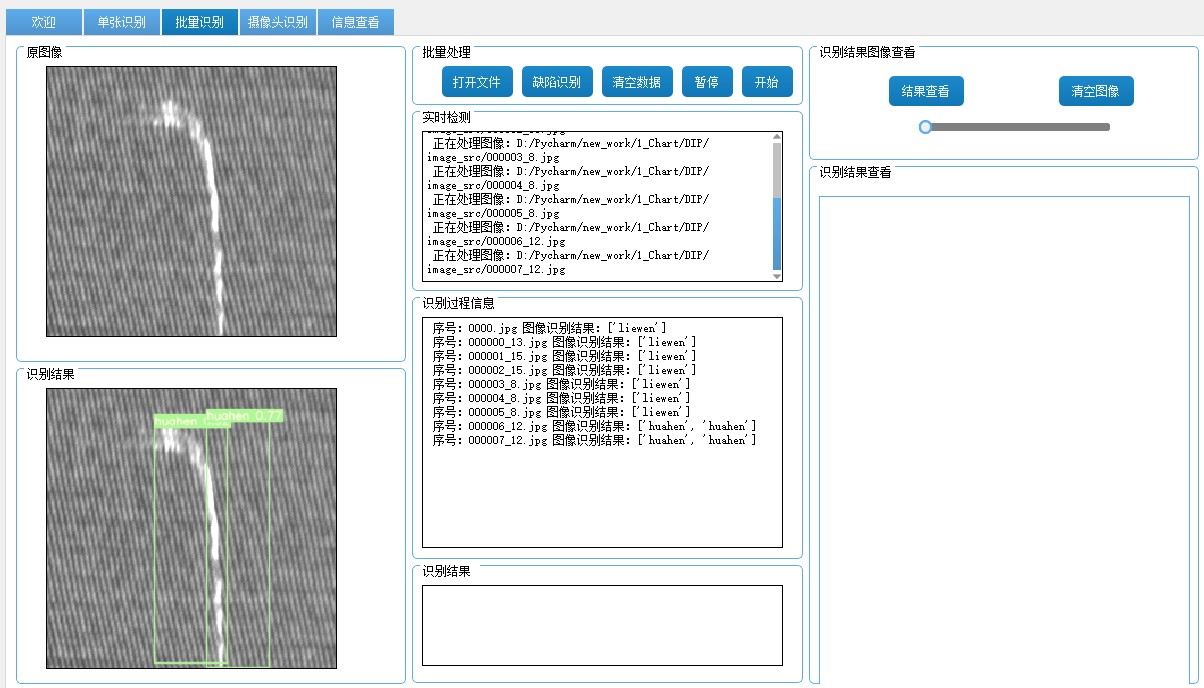Select the 000007_12.jpg result line
Viewport: 1204px width, 688px height.
click(x=594, y=440)
